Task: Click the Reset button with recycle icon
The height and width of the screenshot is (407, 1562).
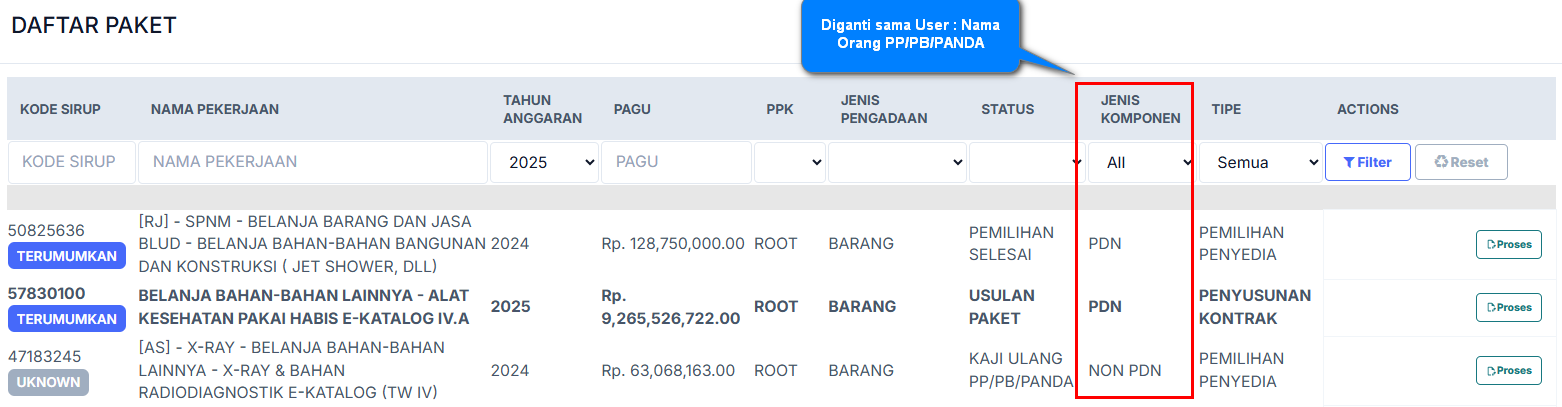Action: tap(1460, 162)
